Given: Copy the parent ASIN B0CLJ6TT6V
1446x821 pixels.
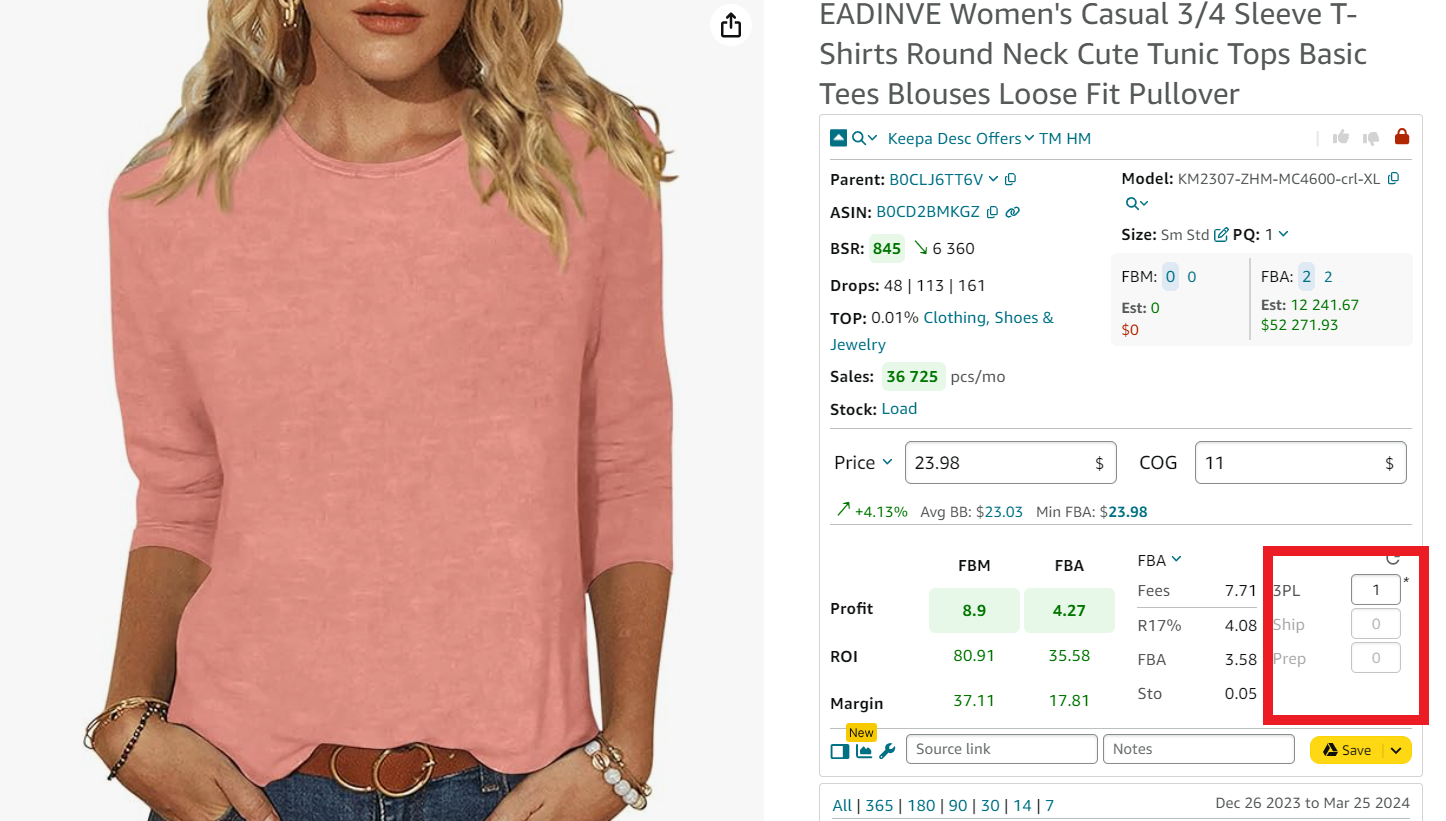Looking at the screenshot, I should pos(1010,180).
